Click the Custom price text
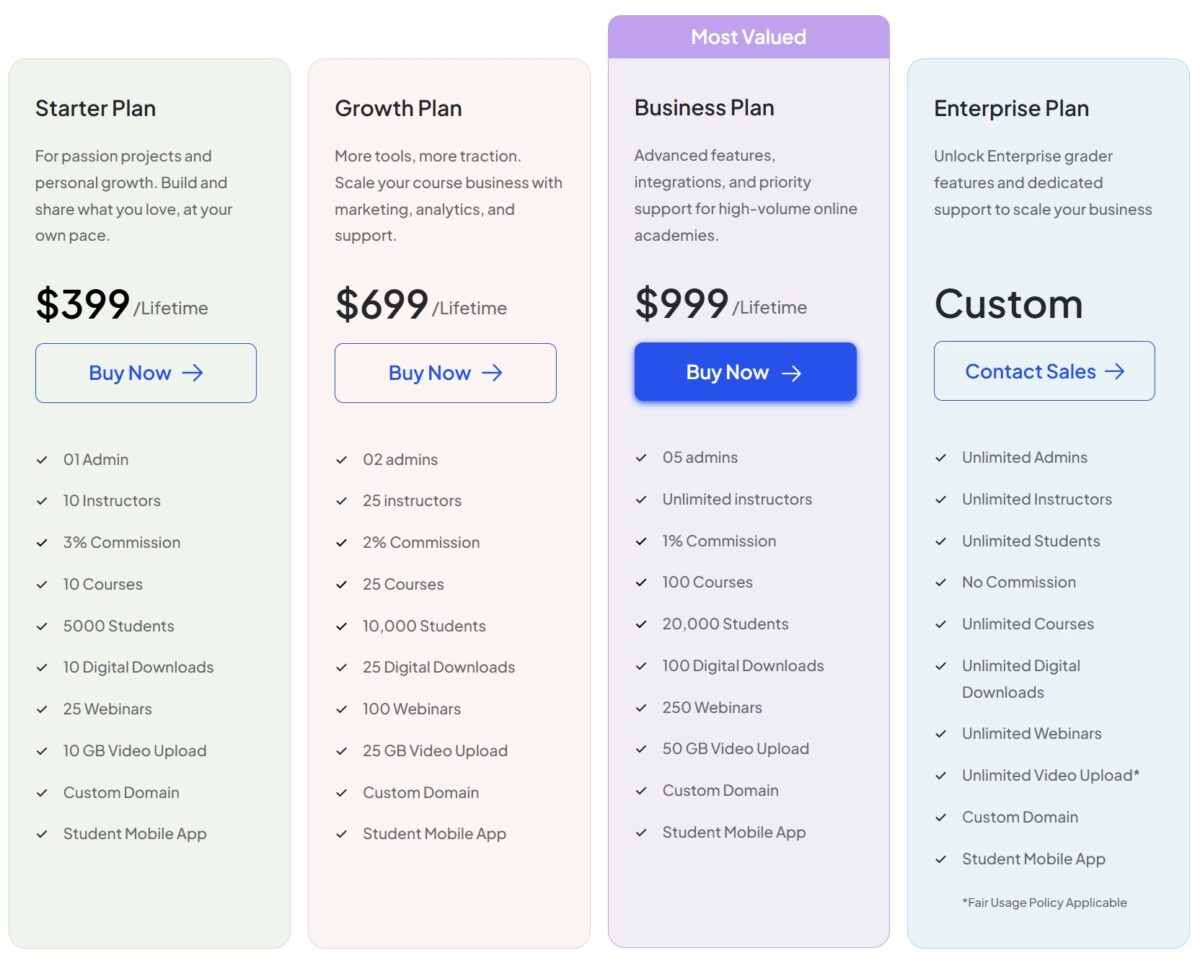 pos(1008,304)
